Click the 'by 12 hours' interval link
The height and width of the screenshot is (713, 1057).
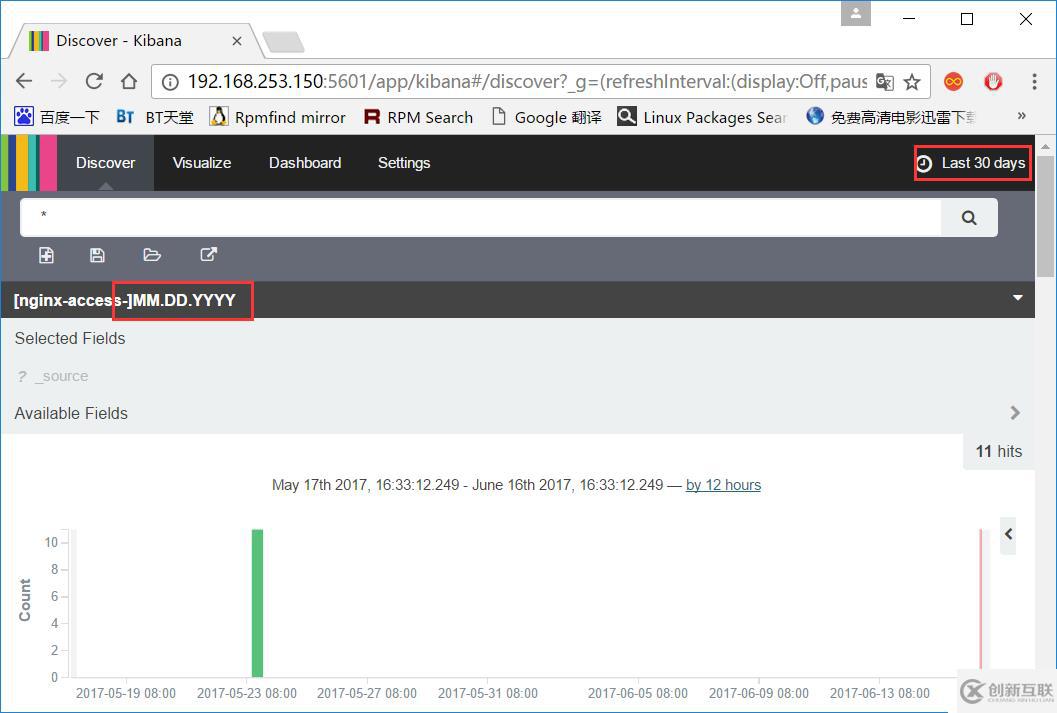point(723,485)
